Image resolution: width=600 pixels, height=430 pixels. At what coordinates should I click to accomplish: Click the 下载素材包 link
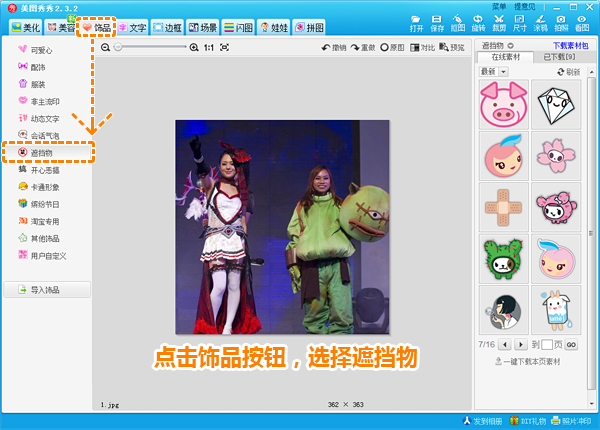570,46
